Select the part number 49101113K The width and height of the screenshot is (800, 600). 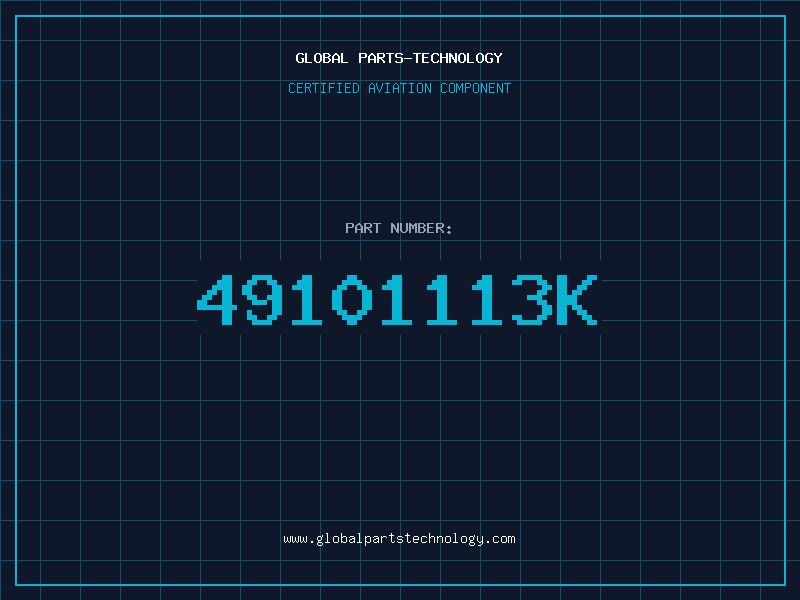point(397,299)
